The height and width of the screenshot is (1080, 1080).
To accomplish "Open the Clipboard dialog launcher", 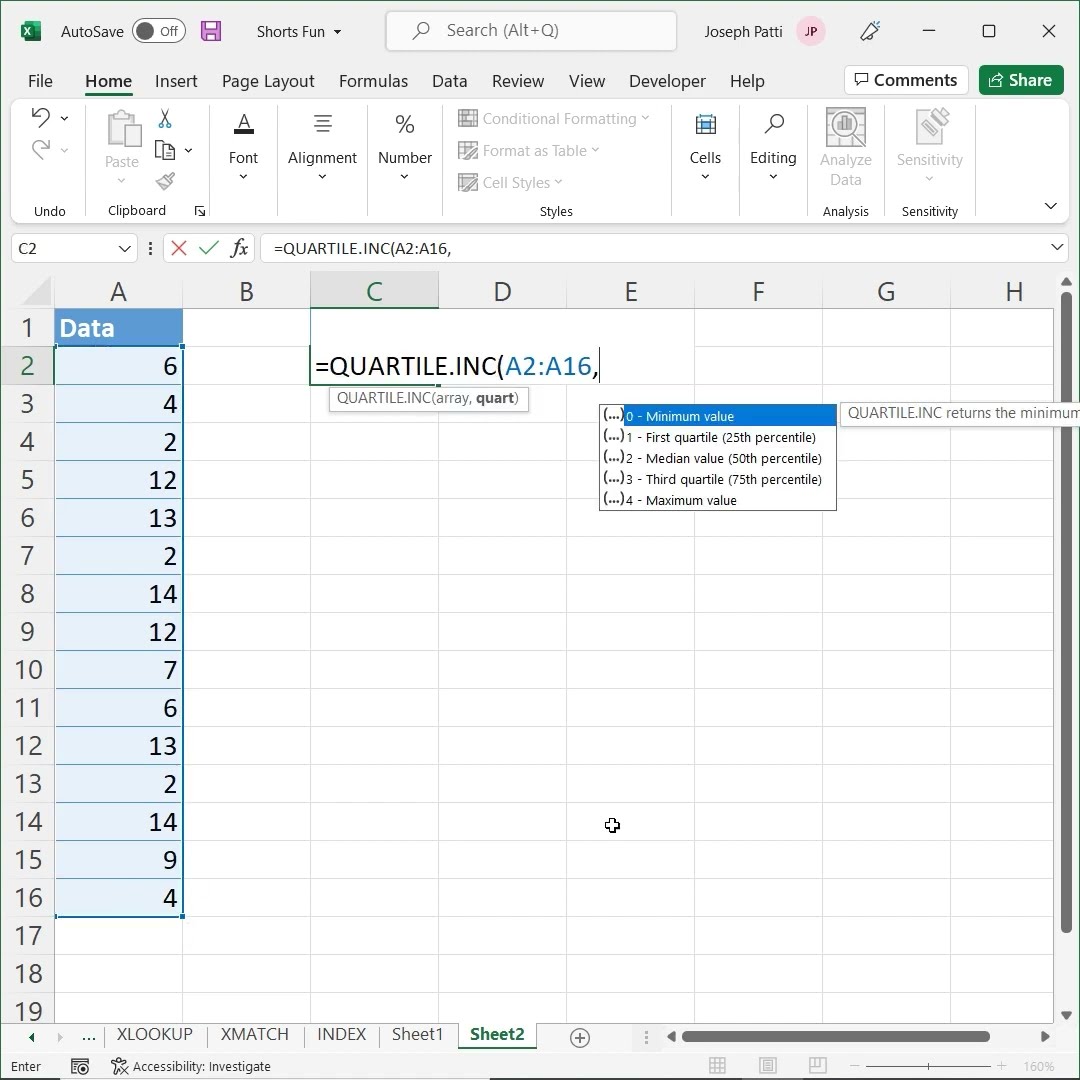I will point(200,211).
